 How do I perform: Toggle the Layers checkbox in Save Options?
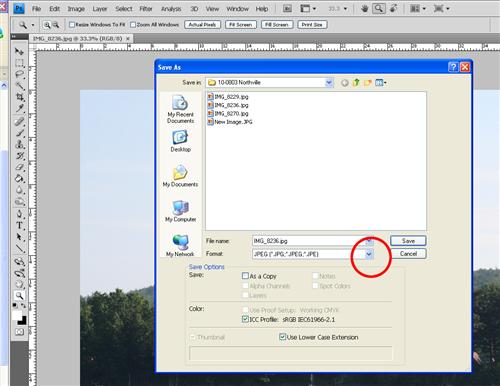pos(245,295)
